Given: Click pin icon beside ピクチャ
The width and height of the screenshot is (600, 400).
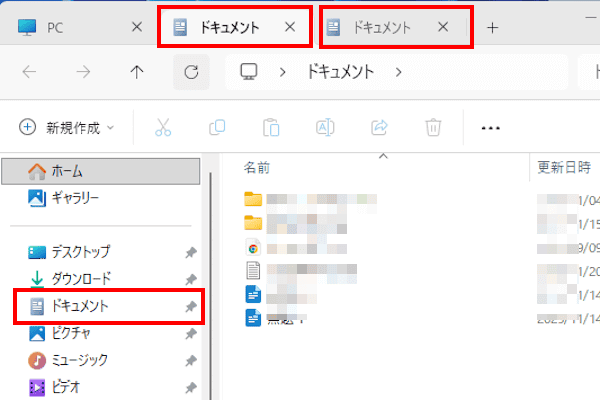Looking at the screenshot, I should tap(191, 333).
